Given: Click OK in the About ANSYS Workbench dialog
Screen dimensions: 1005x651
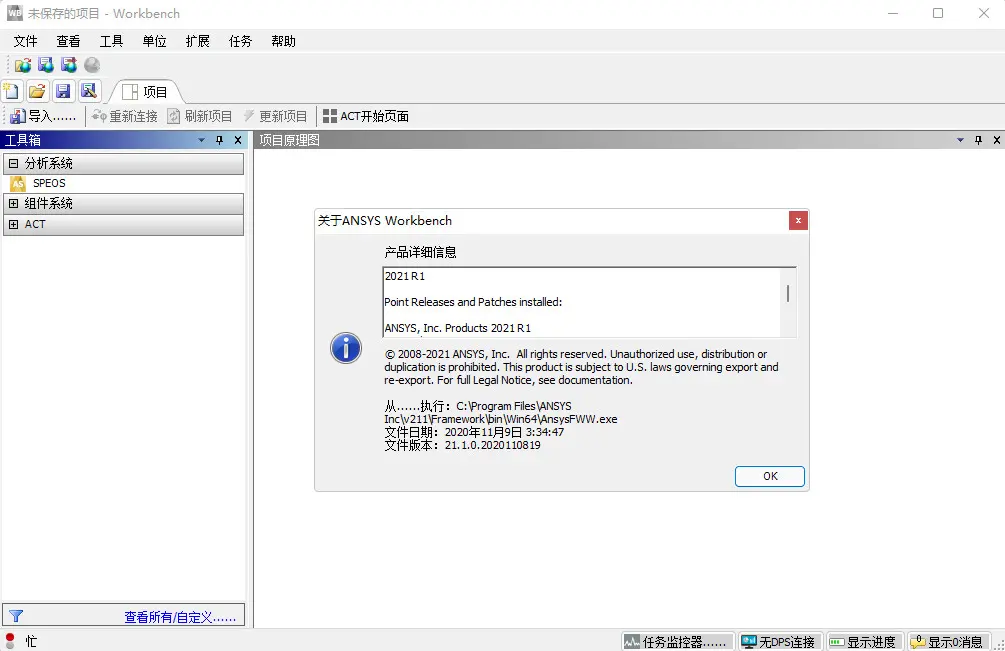Looking at the screenshot, I should 770,476.
